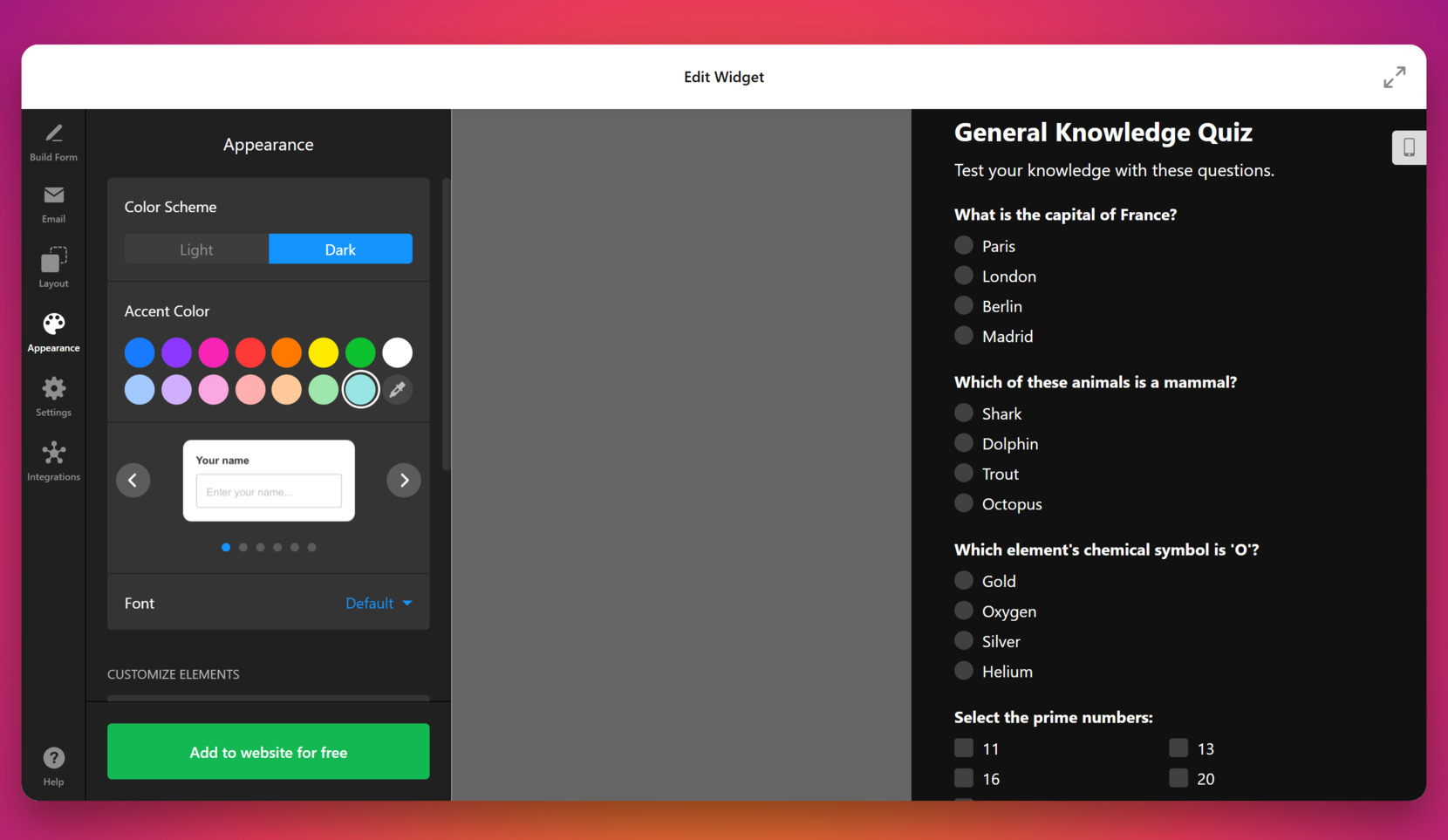Open the custom color eyedropper picker

[397, 389]
